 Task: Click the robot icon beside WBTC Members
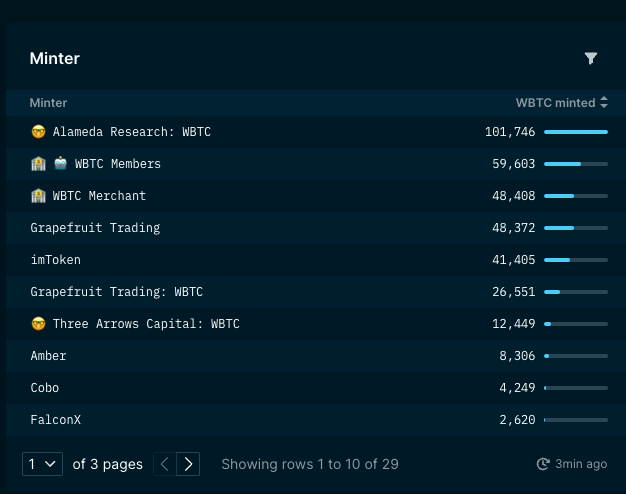[x=60, y=163]
